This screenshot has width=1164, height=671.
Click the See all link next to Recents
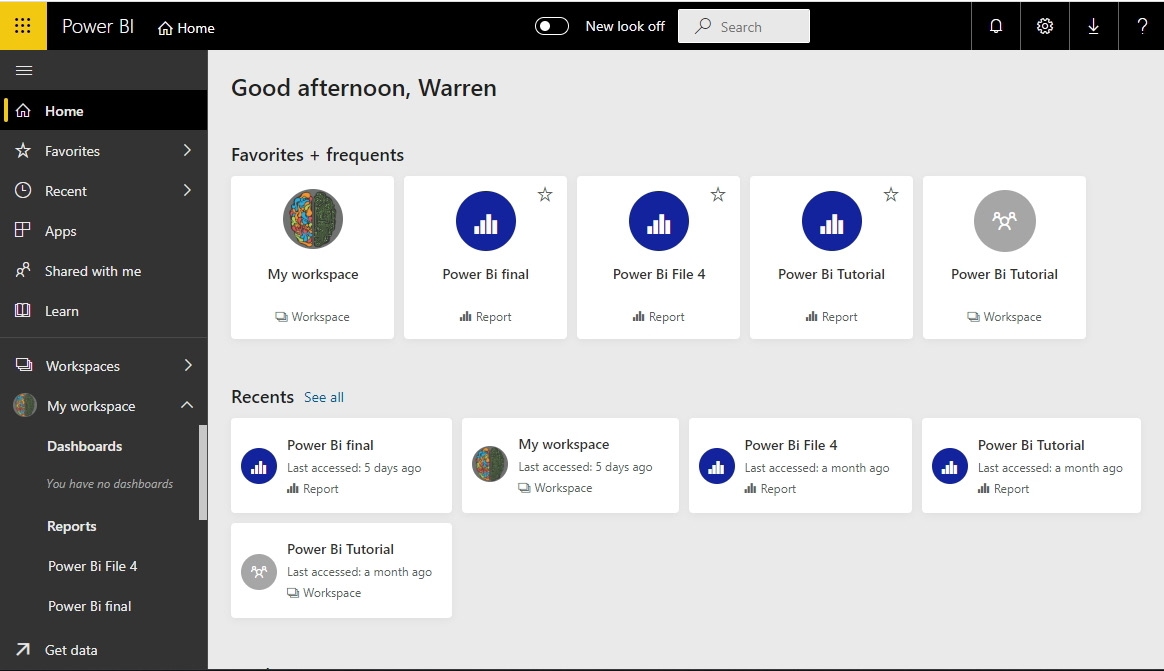[324, 397]
